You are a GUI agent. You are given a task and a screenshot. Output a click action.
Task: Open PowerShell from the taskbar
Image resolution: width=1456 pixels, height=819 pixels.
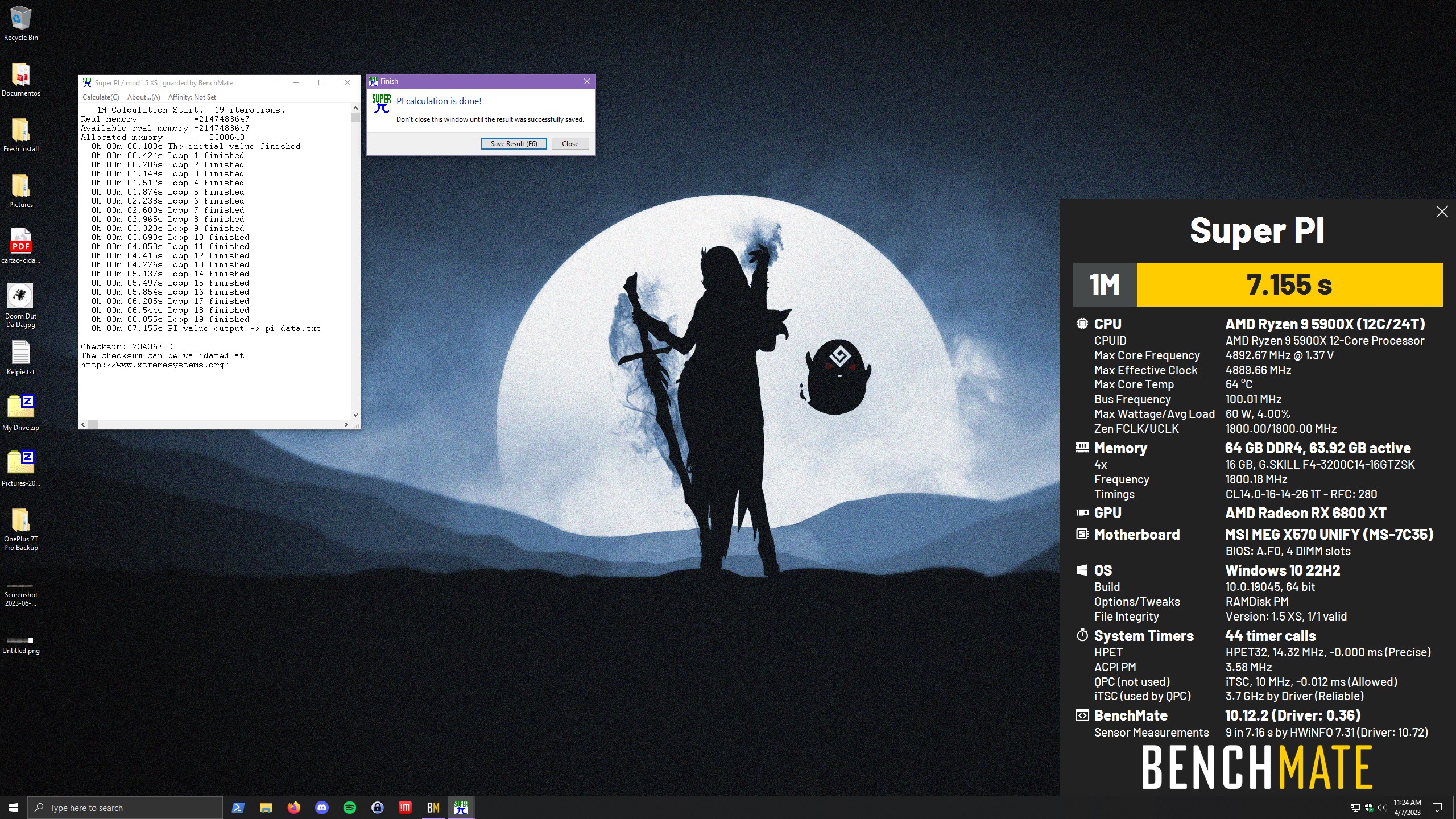tap(238, 808)
